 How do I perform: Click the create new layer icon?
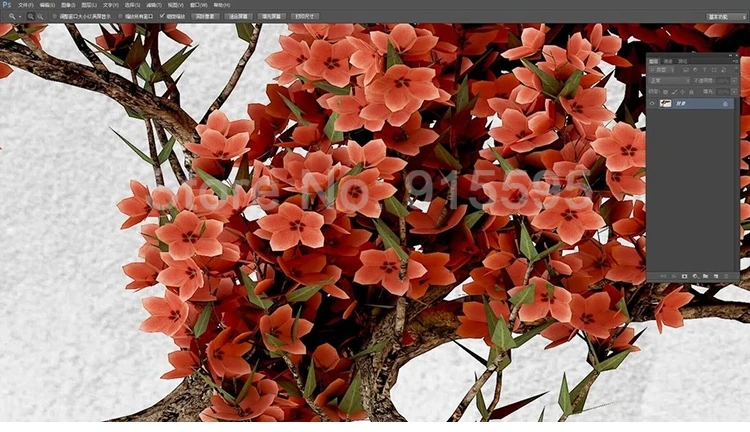(x=716, y=276)
